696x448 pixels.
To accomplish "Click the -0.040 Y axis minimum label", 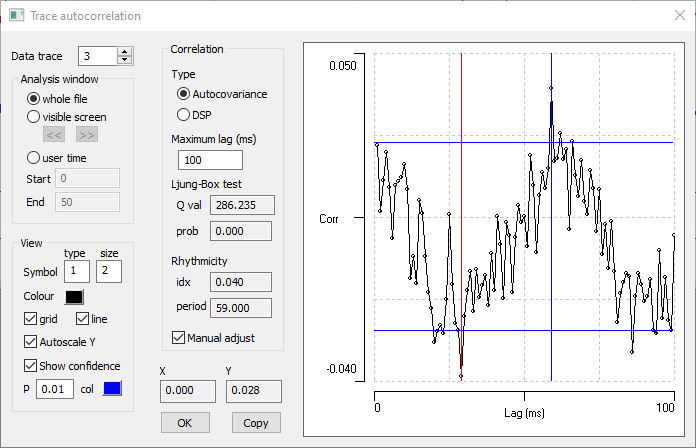I will coord(341,369).
